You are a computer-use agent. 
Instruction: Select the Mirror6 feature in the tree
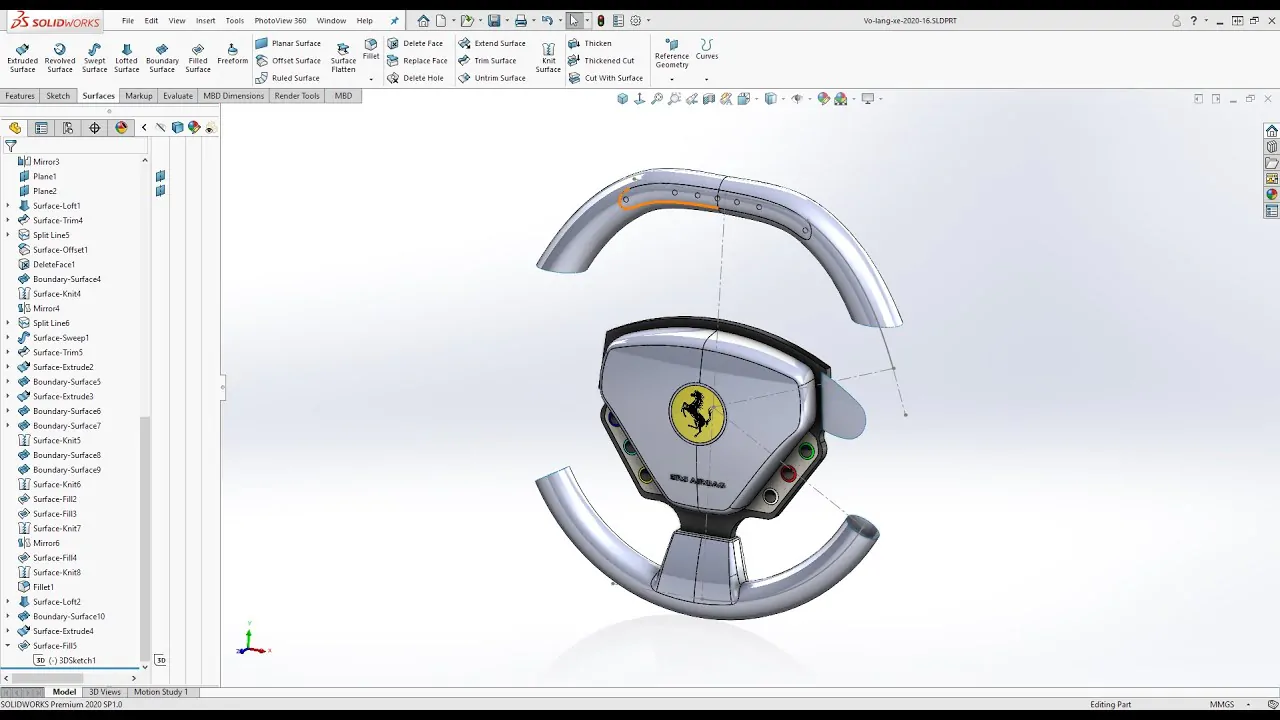46,543
